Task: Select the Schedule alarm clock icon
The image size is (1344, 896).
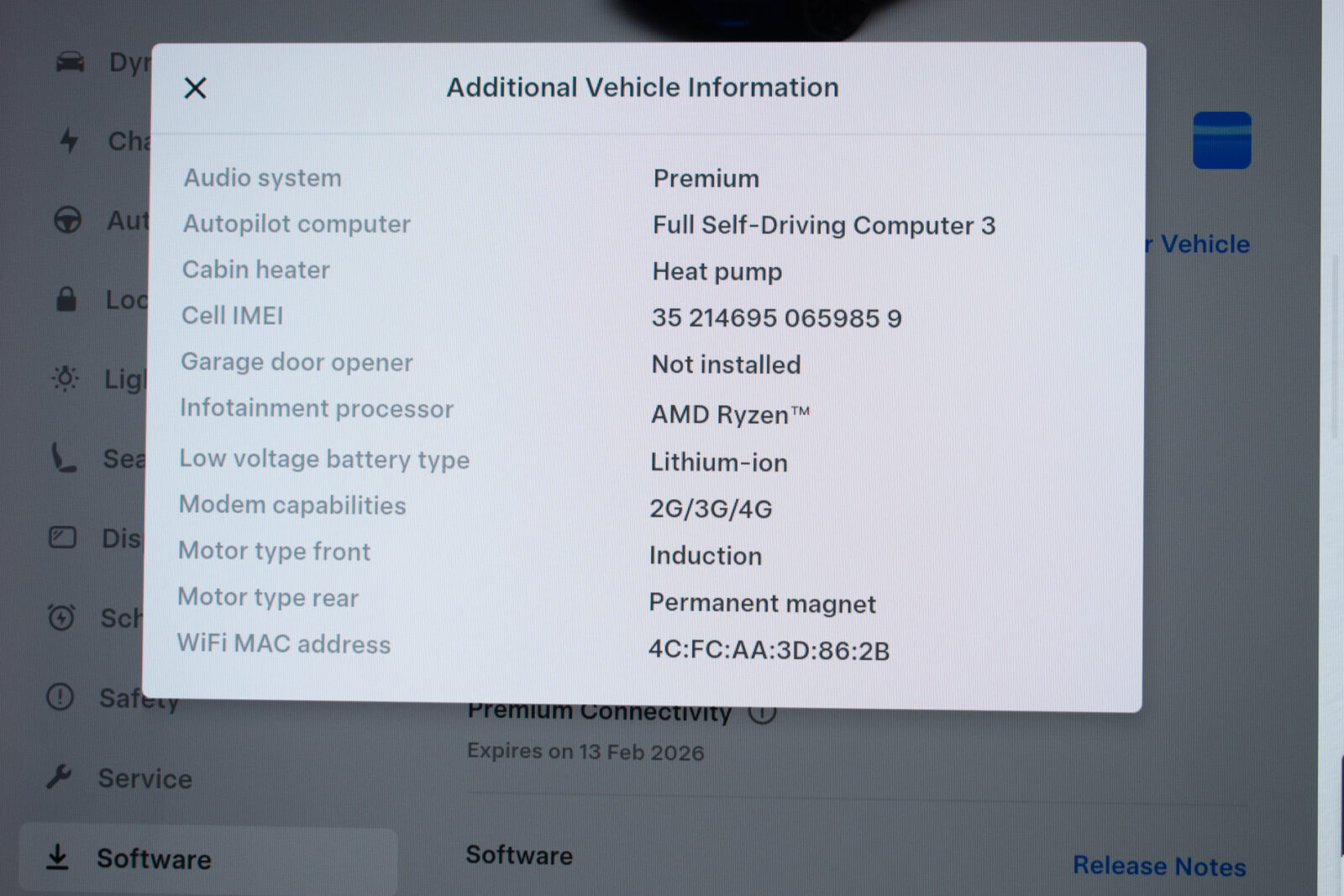Action: click(x=61, y=617)
